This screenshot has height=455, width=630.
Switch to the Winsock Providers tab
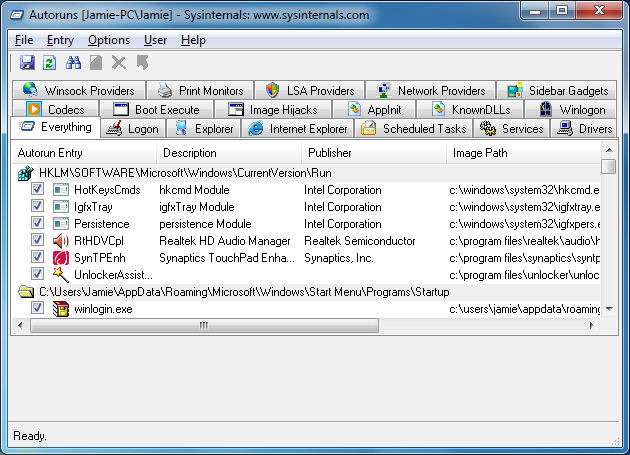pos(79,90)
